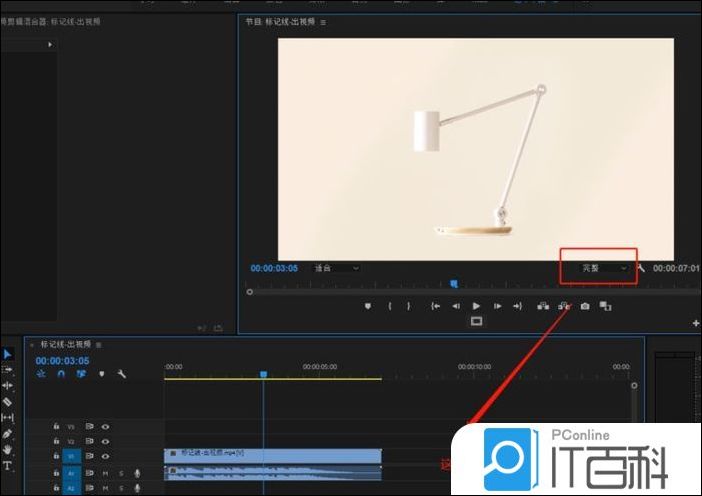Image resolution: width=702 pixels, height=496 pixels.
Task: Select the video clip on V1
Action: 272,454
